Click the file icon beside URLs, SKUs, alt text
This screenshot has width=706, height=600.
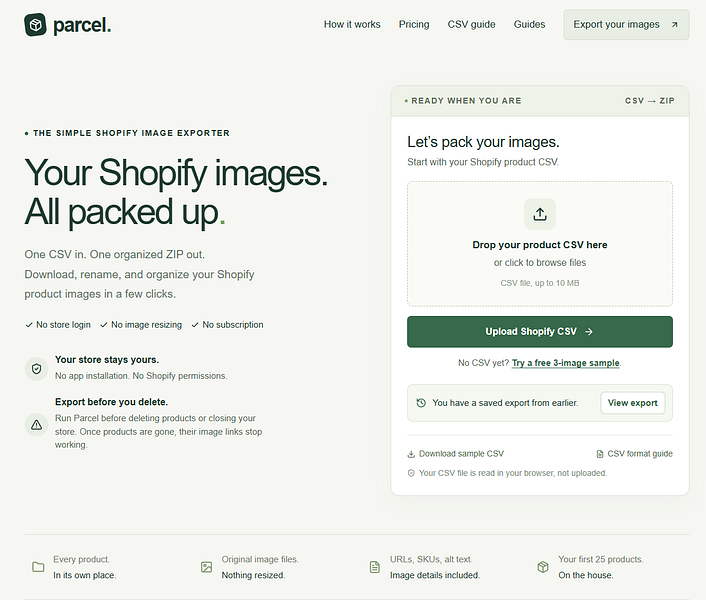tap(375, 567)
